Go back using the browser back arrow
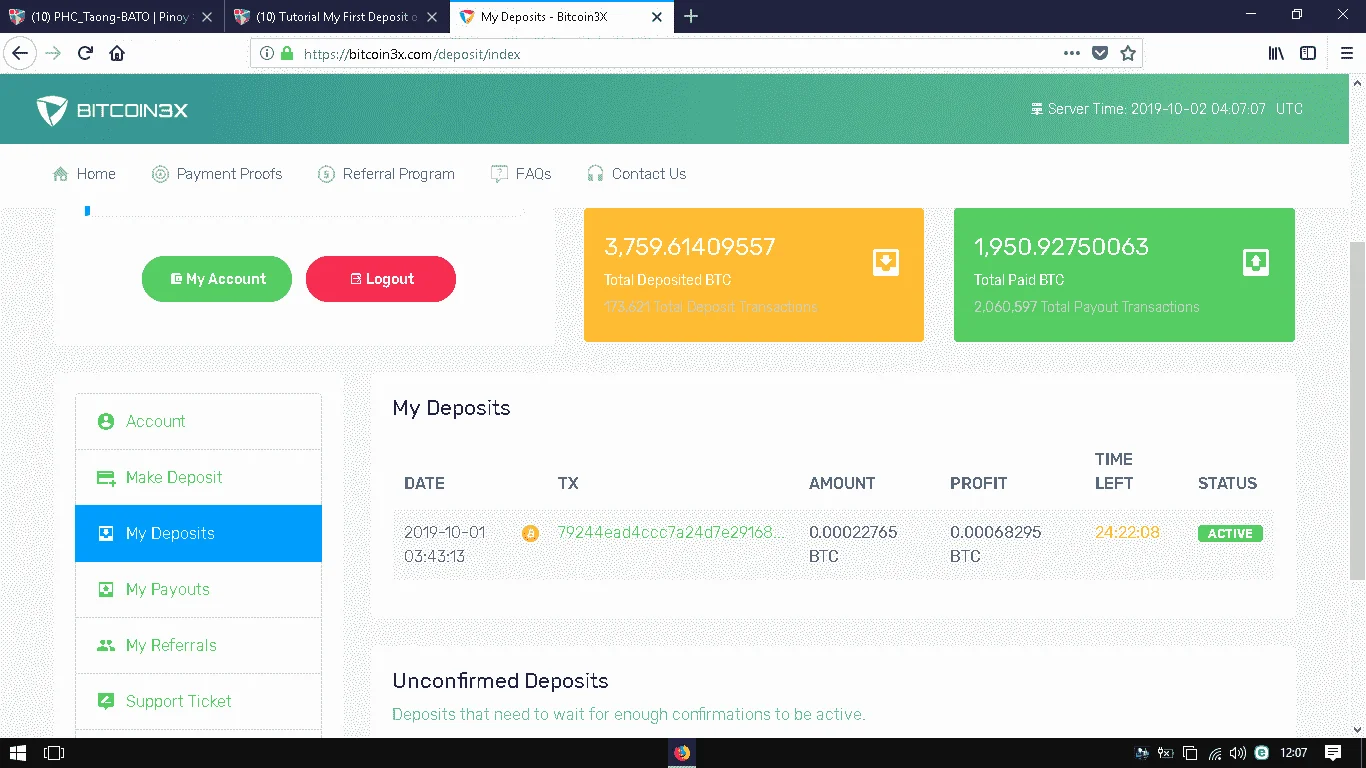This screenshot has width=1366, height=768. (20, 53)
